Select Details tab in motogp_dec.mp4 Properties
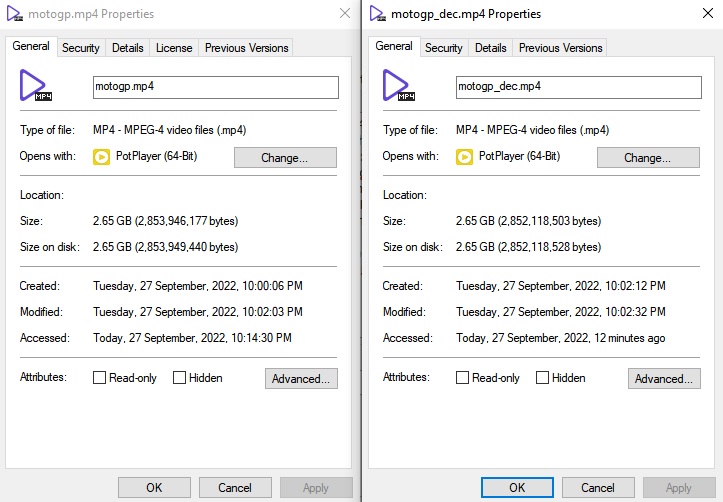 490,48
